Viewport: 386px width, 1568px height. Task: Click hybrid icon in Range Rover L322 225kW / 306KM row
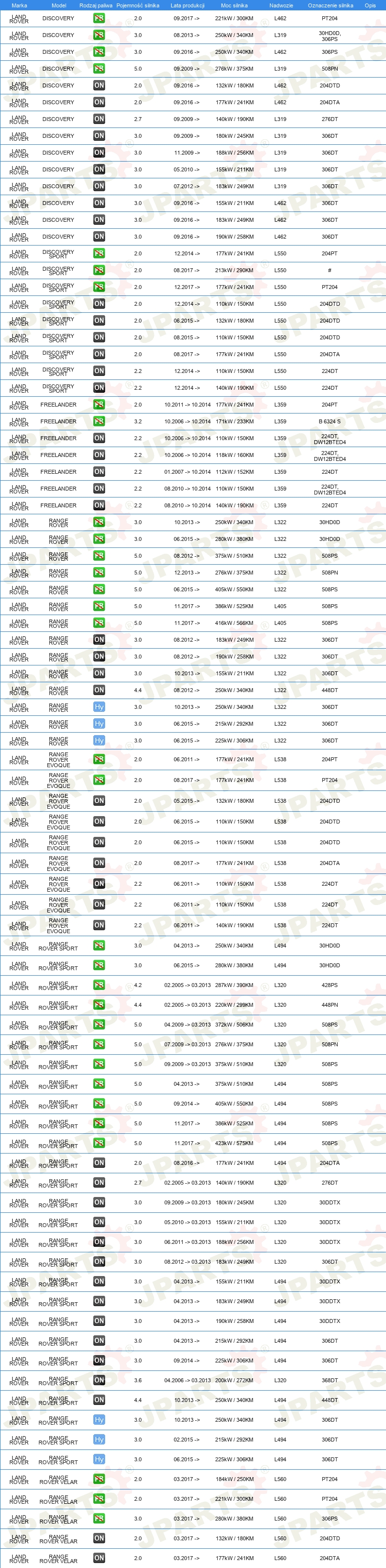click(99, 741)
